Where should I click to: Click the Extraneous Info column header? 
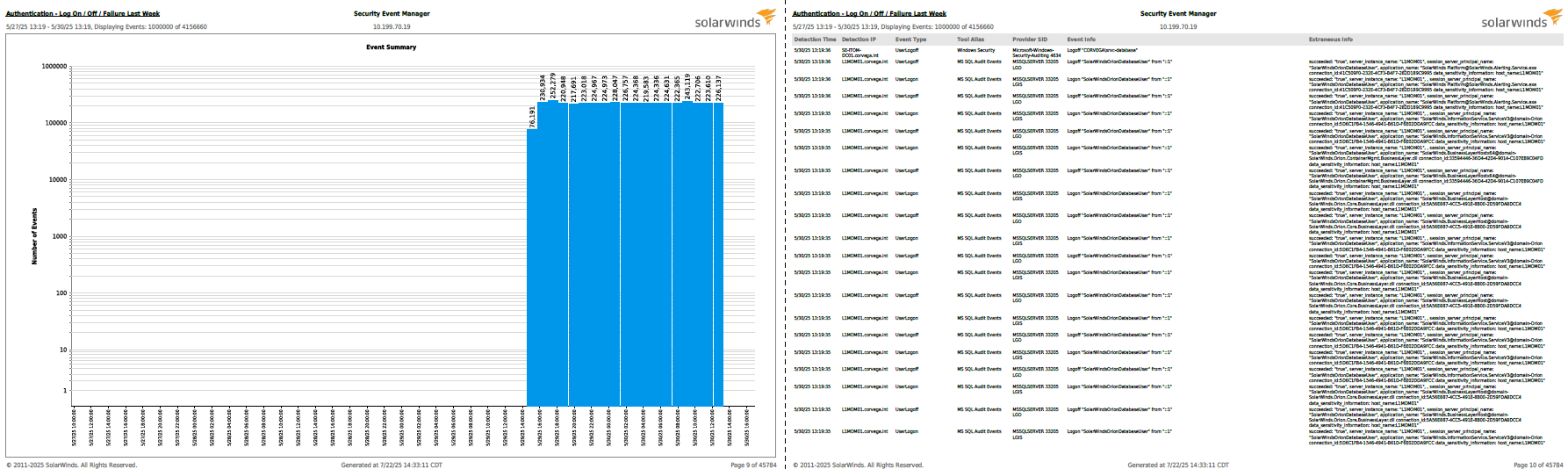point(1330,40)
